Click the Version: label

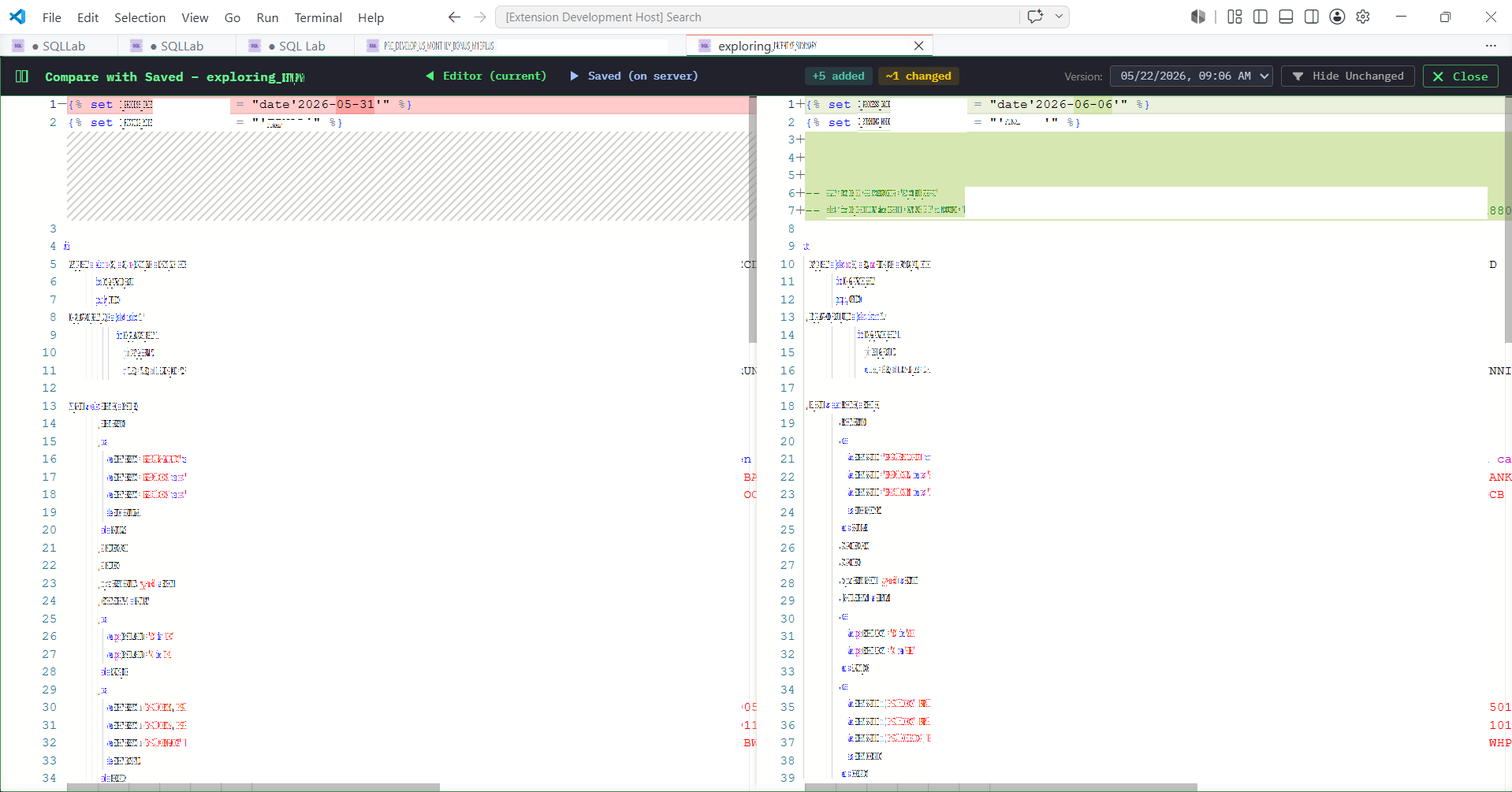click(1083, 76)
